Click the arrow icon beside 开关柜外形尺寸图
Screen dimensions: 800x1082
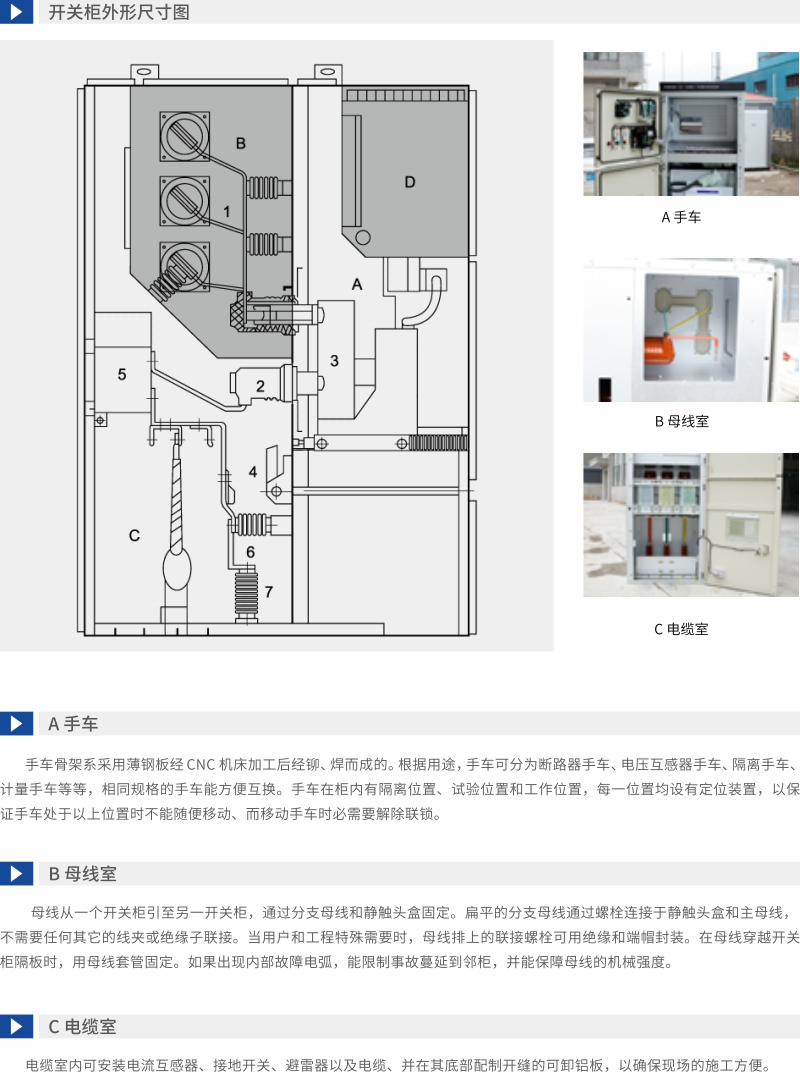tap(17, 12)
